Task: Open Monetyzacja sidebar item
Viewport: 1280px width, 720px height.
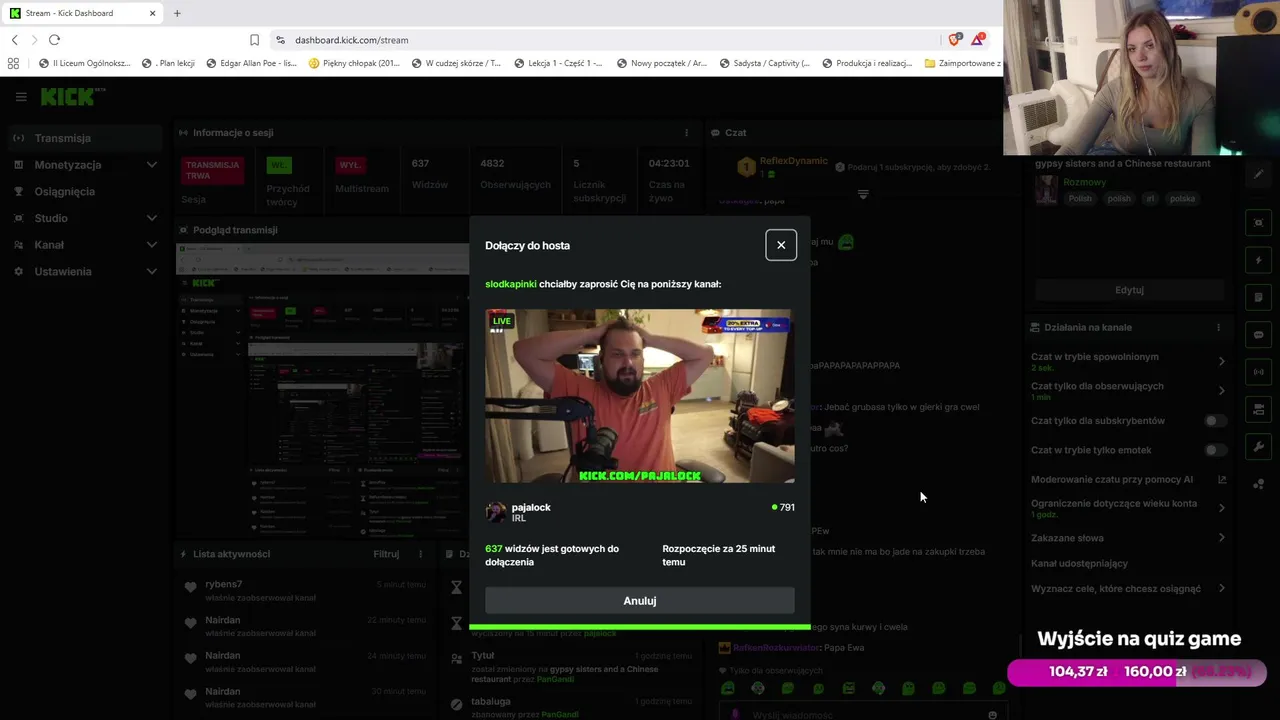Action: tap(68, 165)
